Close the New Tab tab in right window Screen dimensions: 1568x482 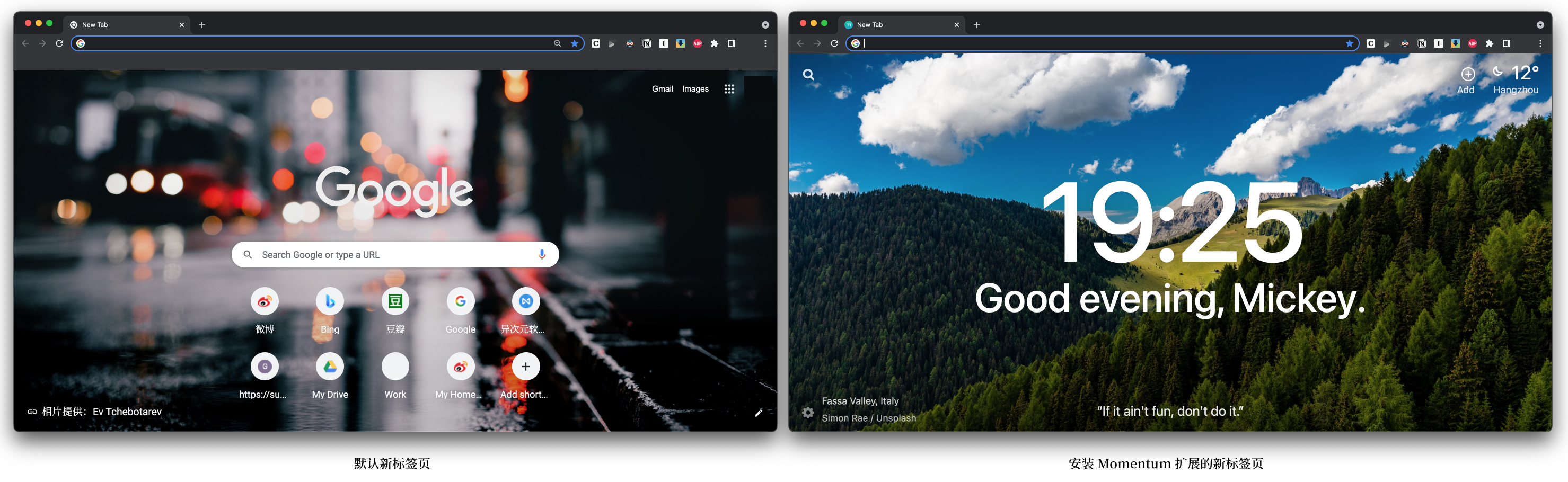tap(956, 25)
